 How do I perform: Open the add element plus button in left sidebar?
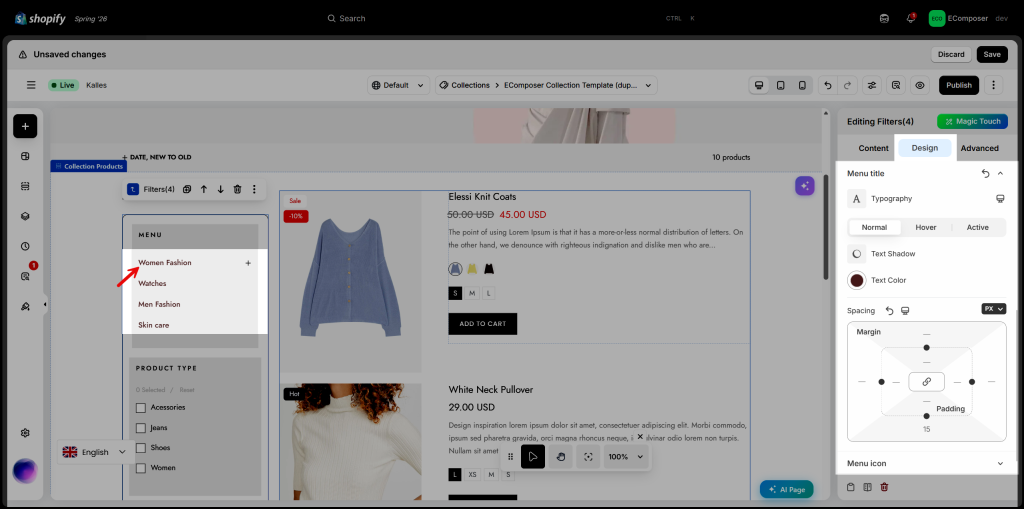(x=25, y=126)
